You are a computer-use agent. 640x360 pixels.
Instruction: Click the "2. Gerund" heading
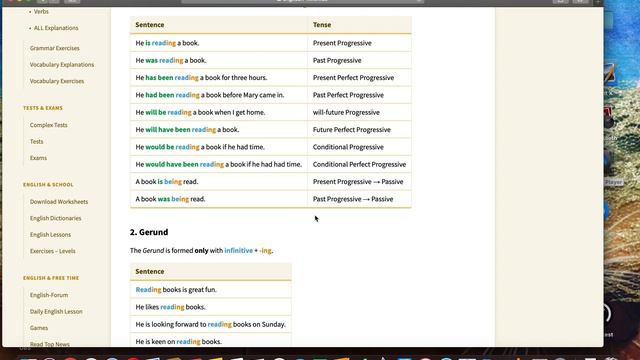(149, 232)
